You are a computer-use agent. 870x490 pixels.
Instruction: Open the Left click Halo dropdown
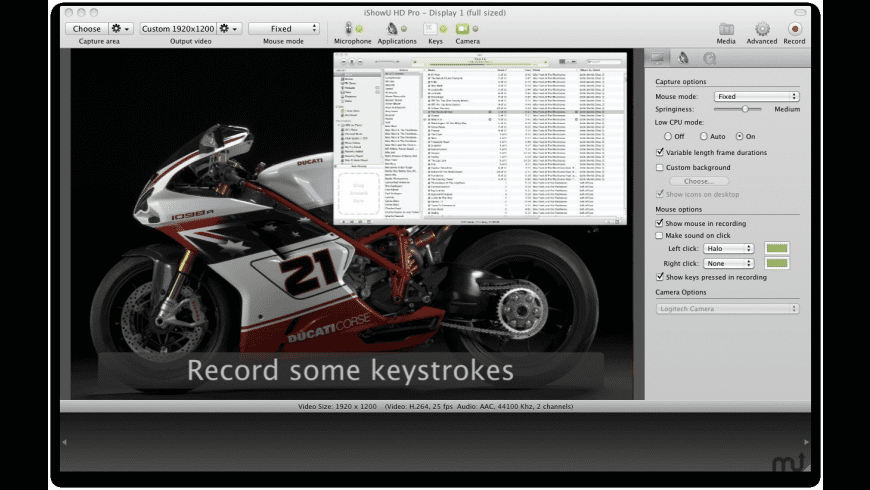729,249
